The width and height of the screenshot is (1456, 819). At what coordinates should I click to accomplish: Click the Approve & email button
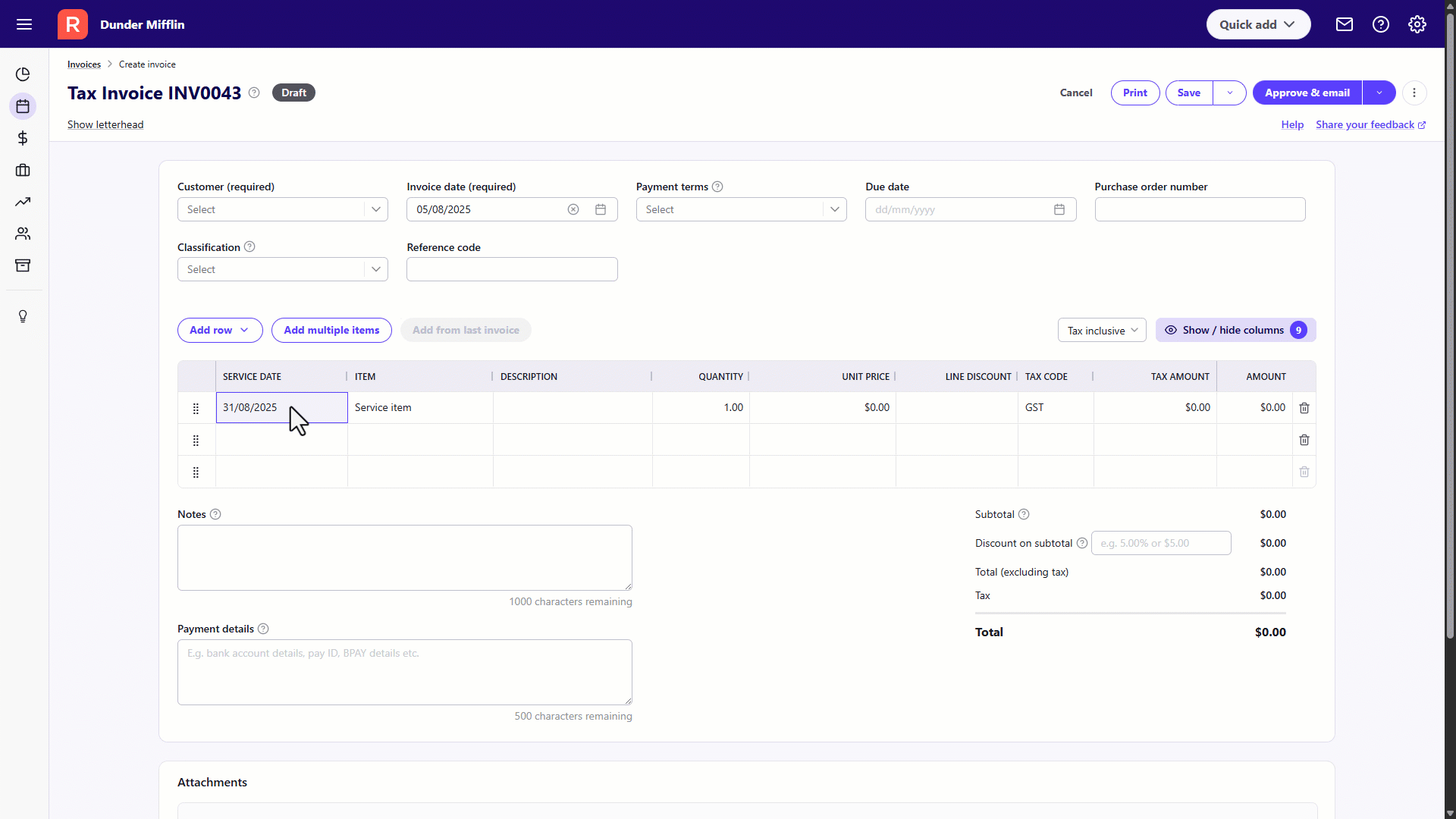(1307, 93)
